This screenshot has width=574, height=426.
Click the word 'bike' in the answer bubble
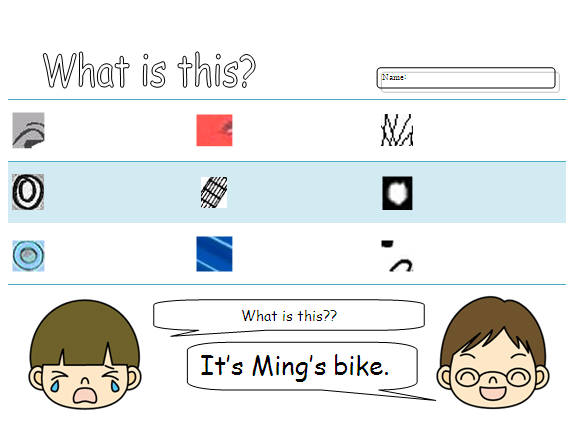(358, 366)
